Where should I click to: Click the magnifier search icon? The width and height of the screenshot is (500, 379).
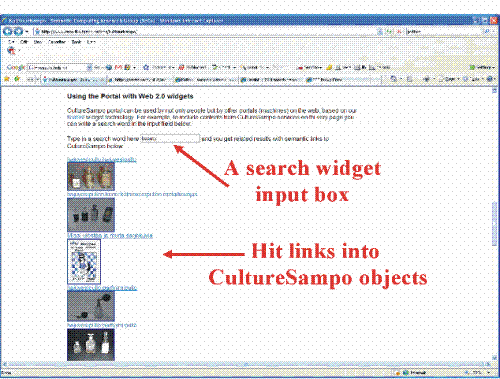[x=486, y=32]
